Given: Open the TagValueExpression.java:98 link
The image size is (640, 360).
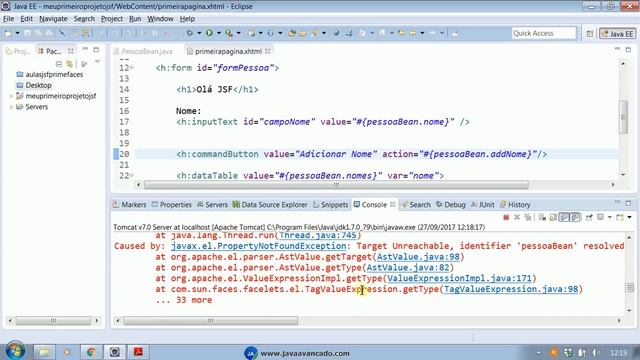Looking at the screenshot, I should coord(511,289).
